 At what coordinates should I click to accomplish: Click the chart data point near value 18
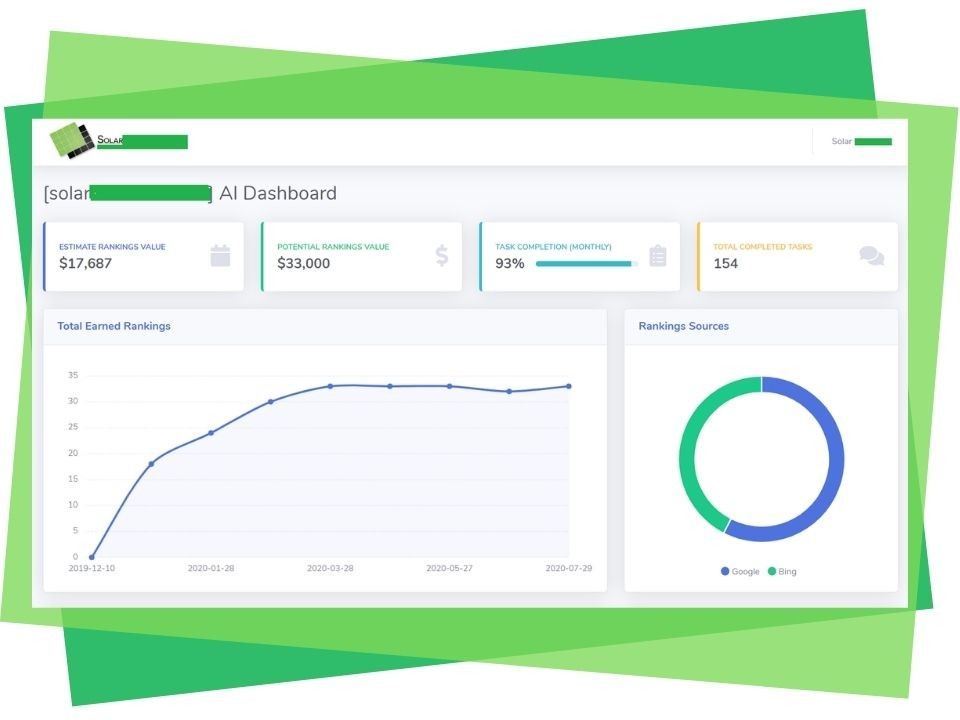click(x=151, y=464)
